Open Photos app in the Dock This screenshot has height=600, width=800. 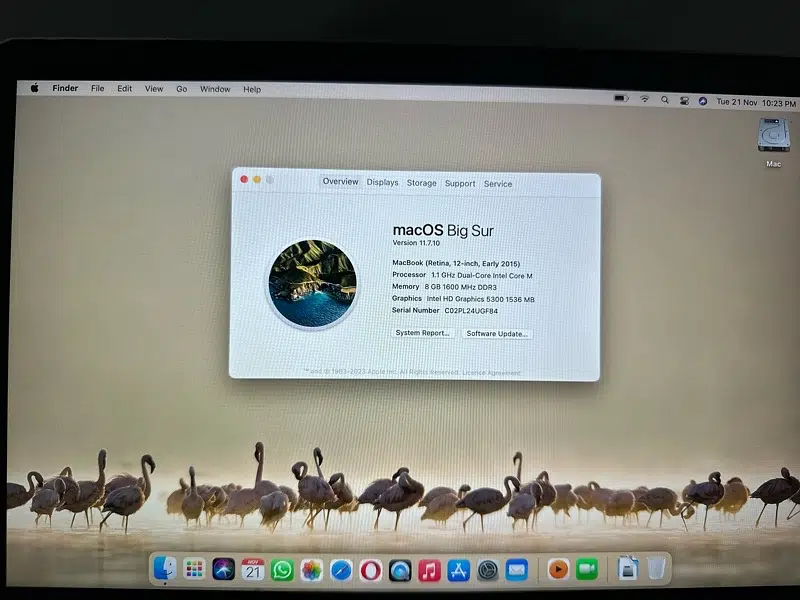point(311,570)
